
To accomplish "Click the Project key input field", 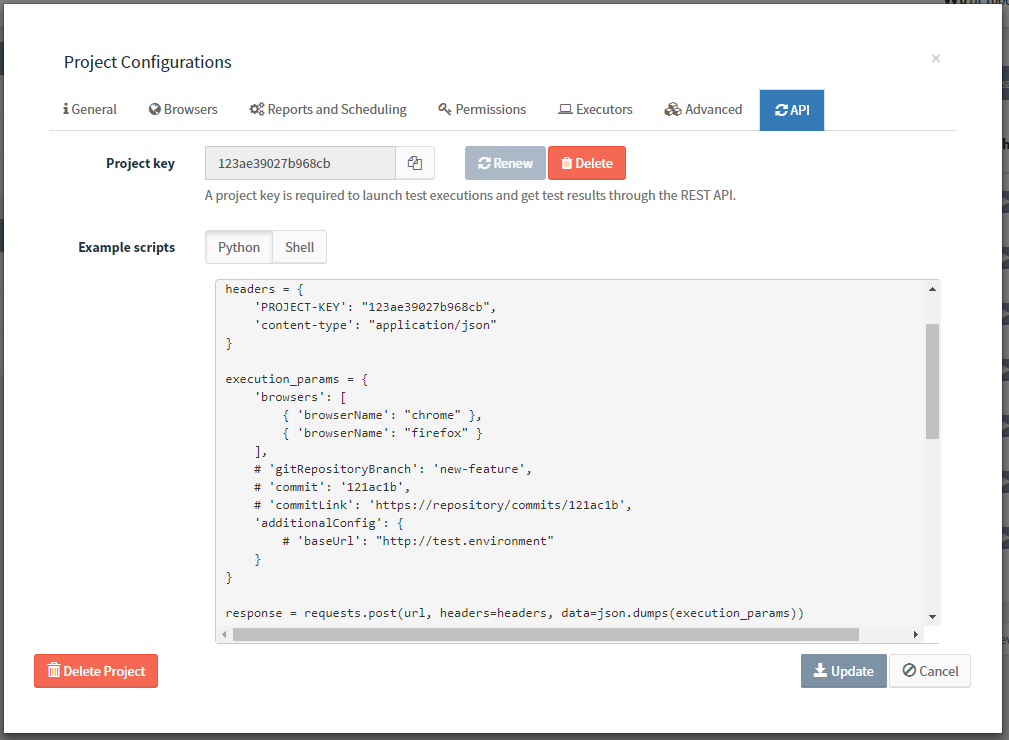I will click(300, 163).
